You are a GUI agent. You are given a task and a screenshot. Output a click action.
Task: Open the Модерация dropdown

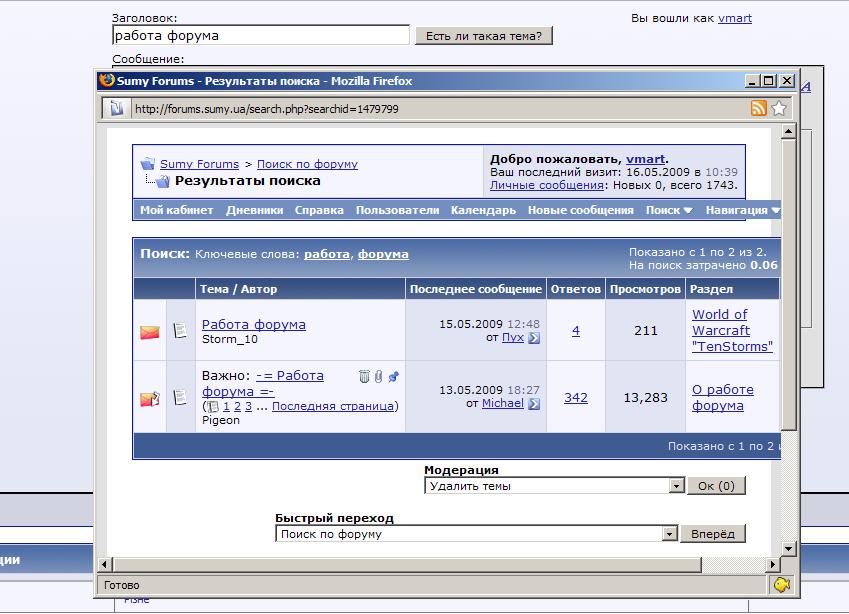tap(676, 486)
